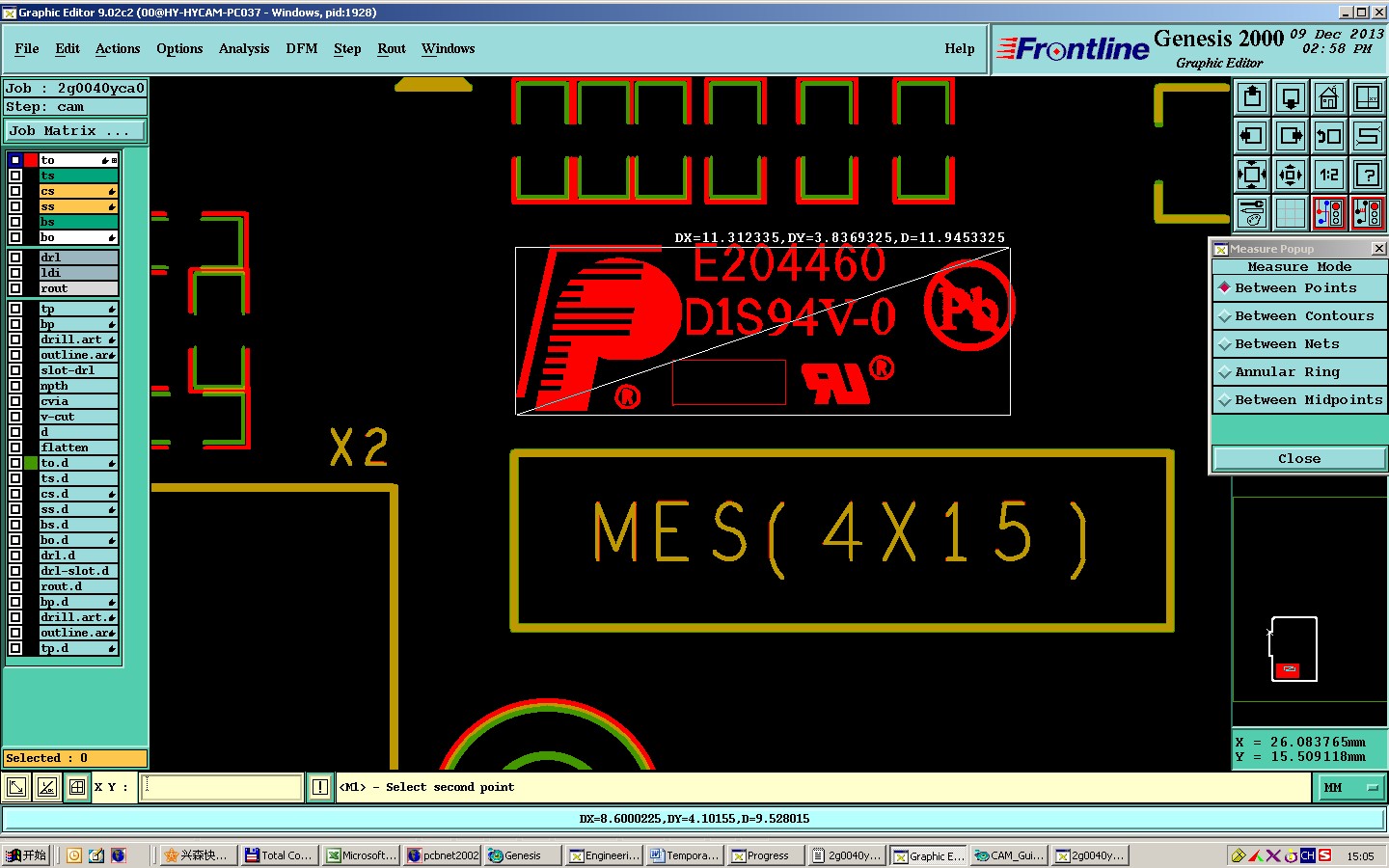Switch to Total Commander taskbar button

[x=279, y=855]
